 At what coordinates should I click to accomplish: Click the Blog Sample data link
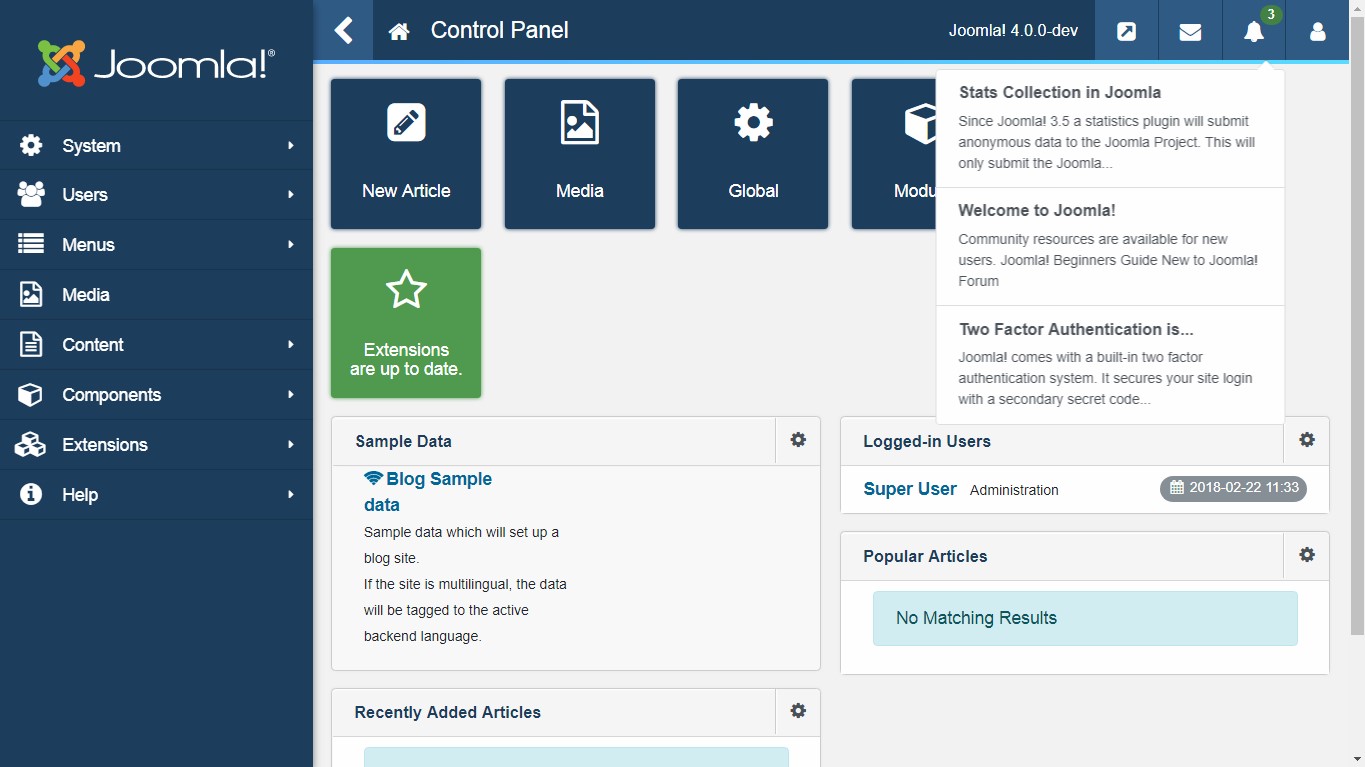(428, 492)
